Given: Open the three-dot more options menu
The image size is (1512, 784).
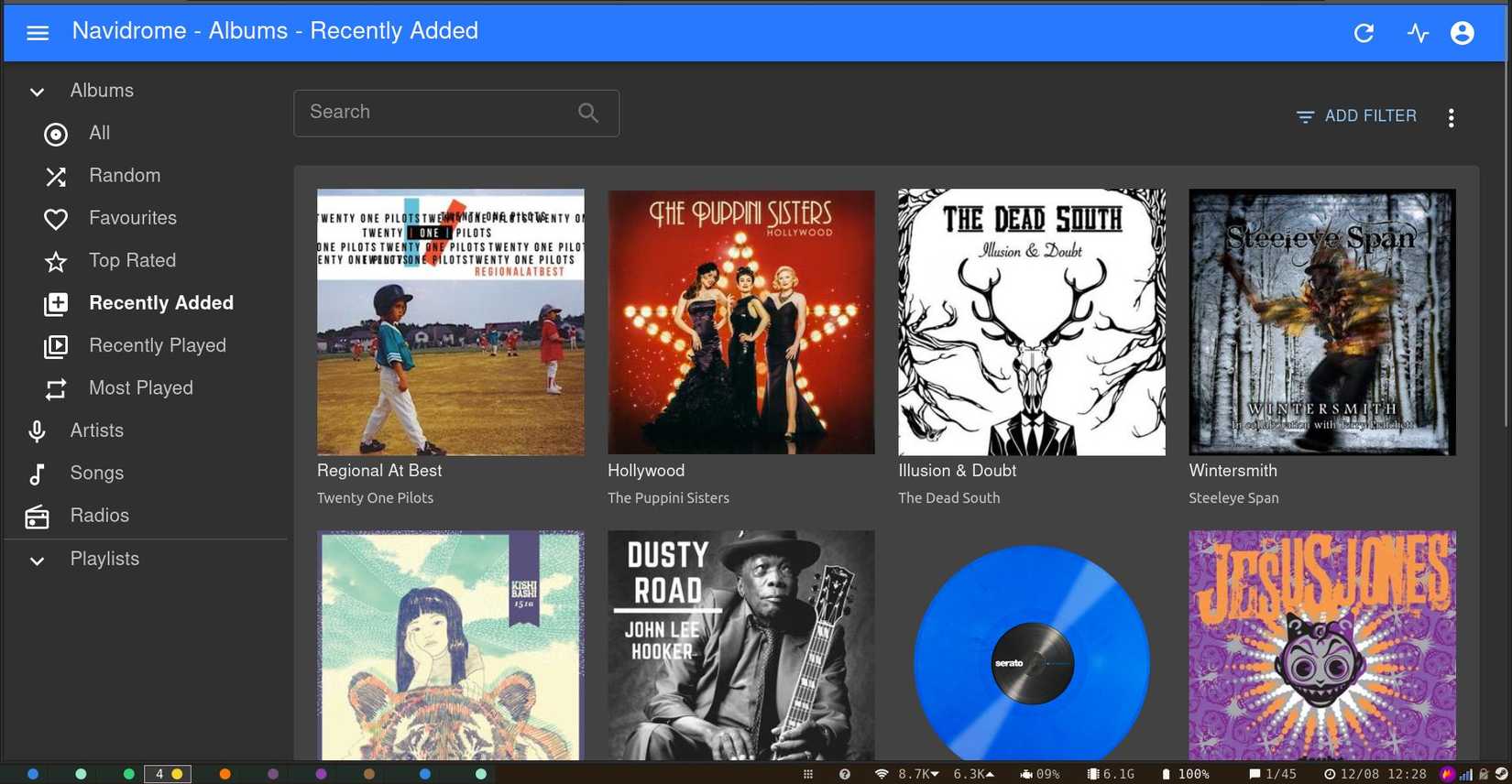Looking at the screenshot, I should tap(1451, 117).
